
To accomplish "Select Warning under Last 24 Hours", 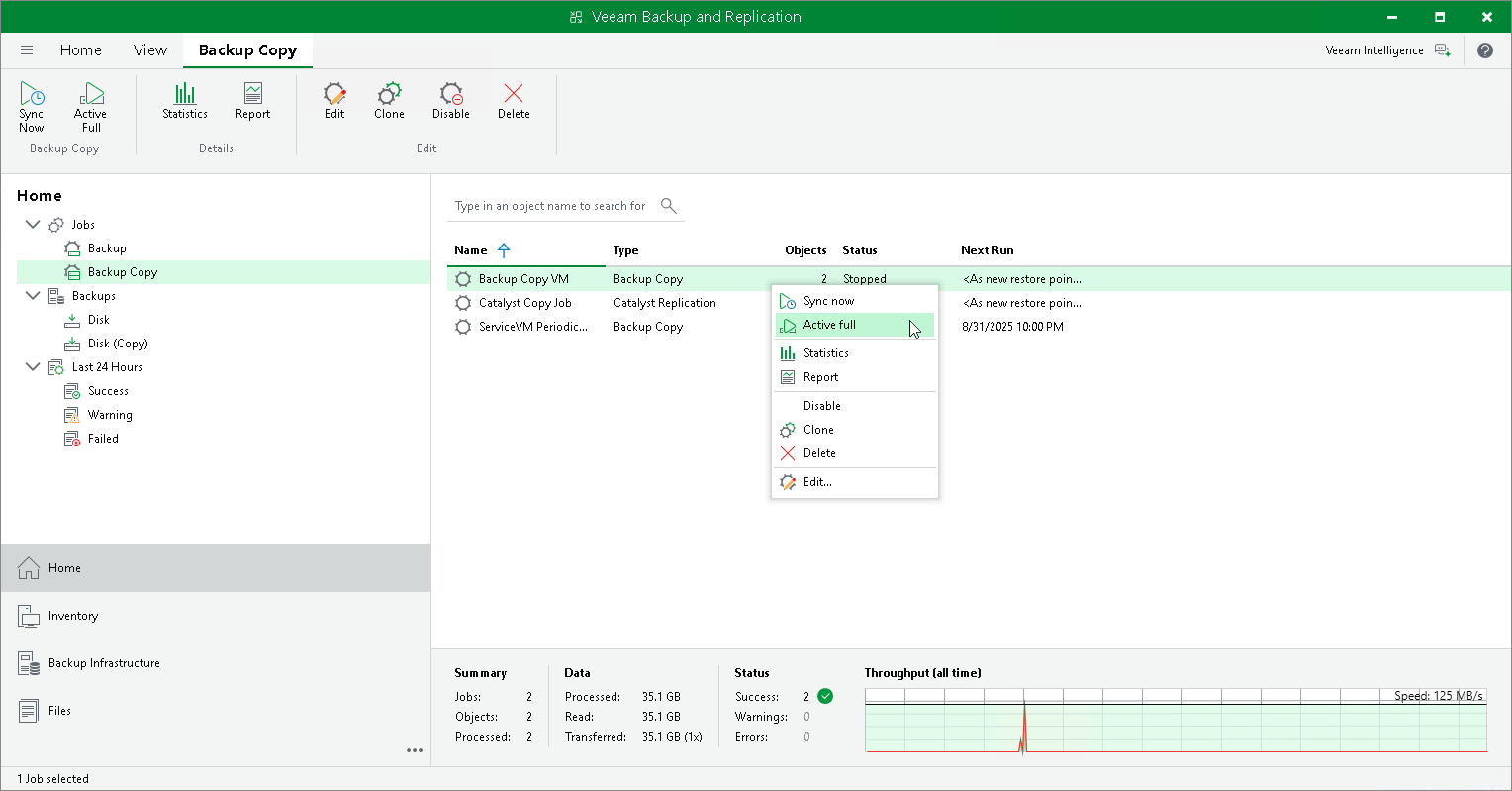I will tap(110, 415).
